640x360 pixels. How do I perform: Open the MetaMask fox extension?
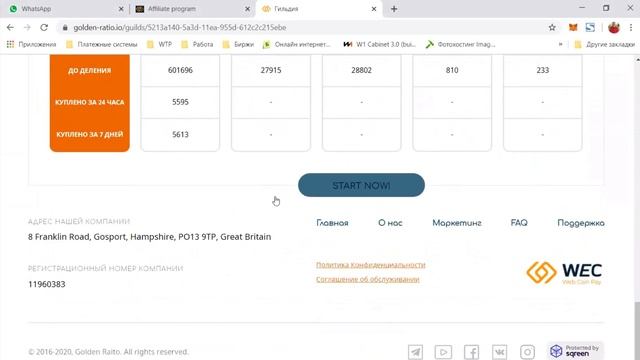(x=573, y=27)
